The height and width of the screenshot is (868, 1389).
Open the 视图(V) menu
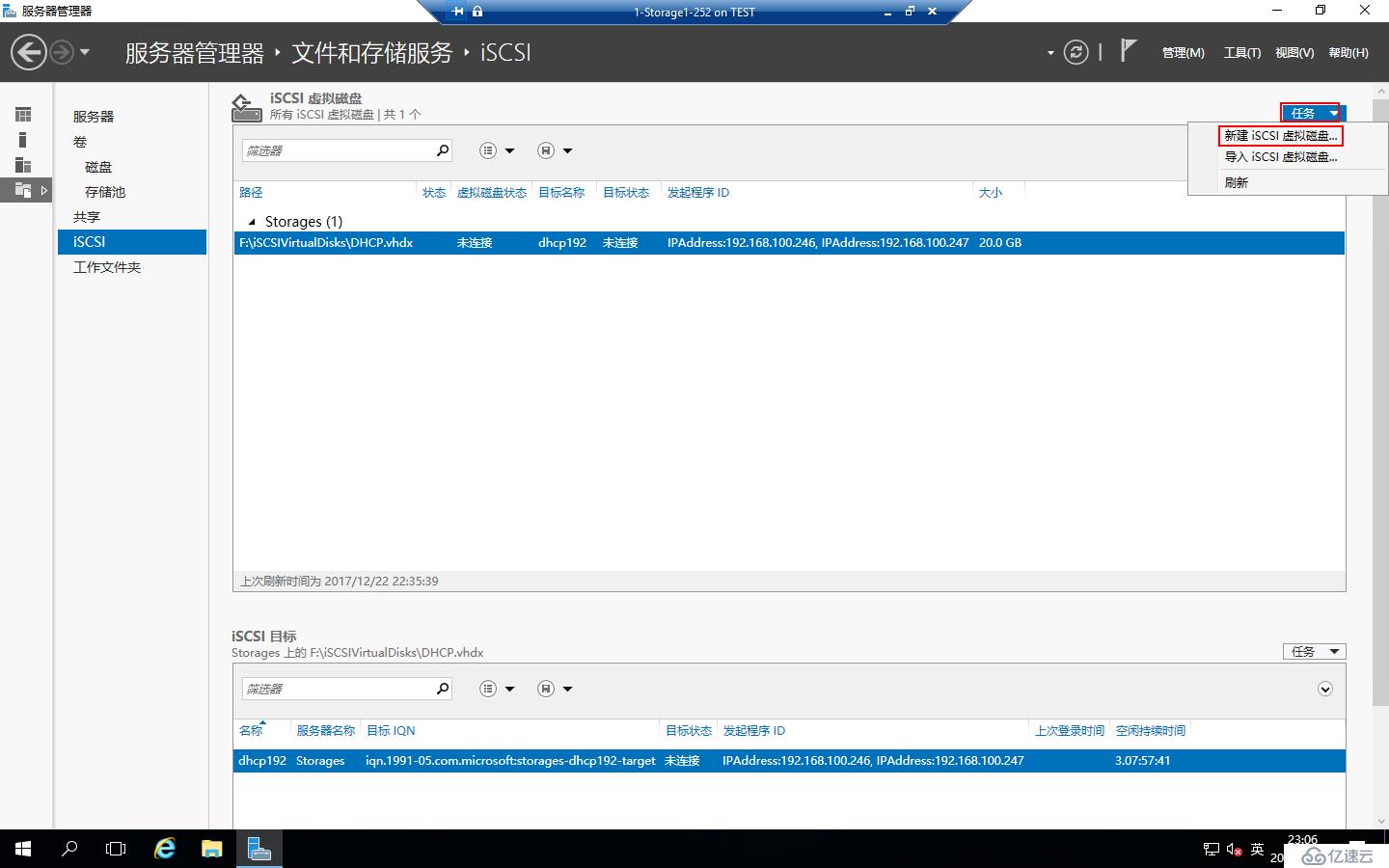(1294, 53)
